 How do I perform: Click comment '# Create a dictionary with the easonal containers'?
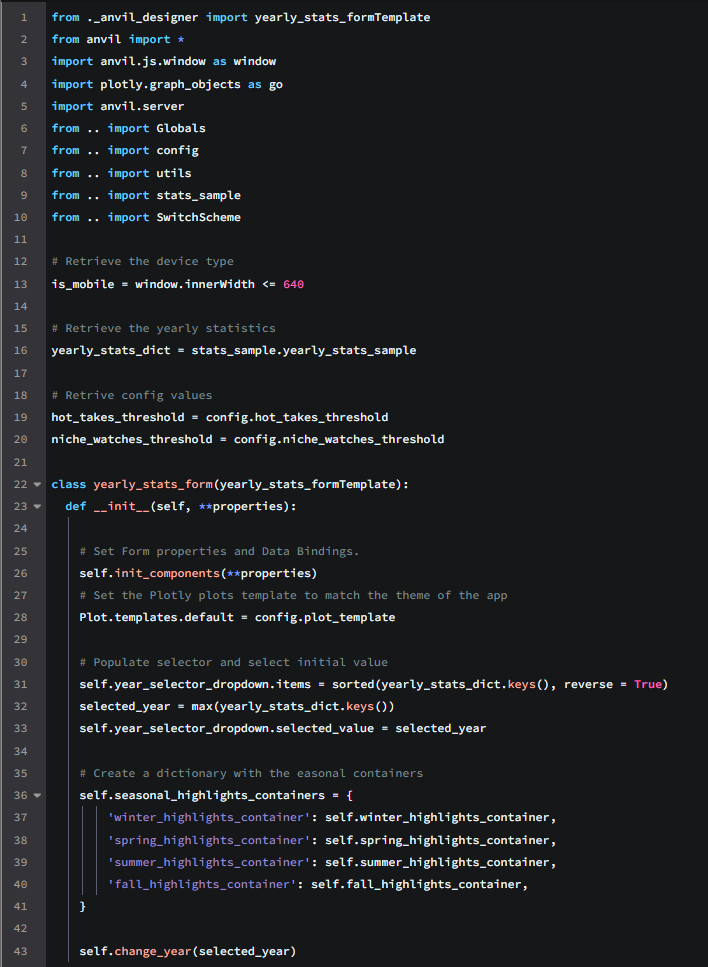tap(251, 773)
